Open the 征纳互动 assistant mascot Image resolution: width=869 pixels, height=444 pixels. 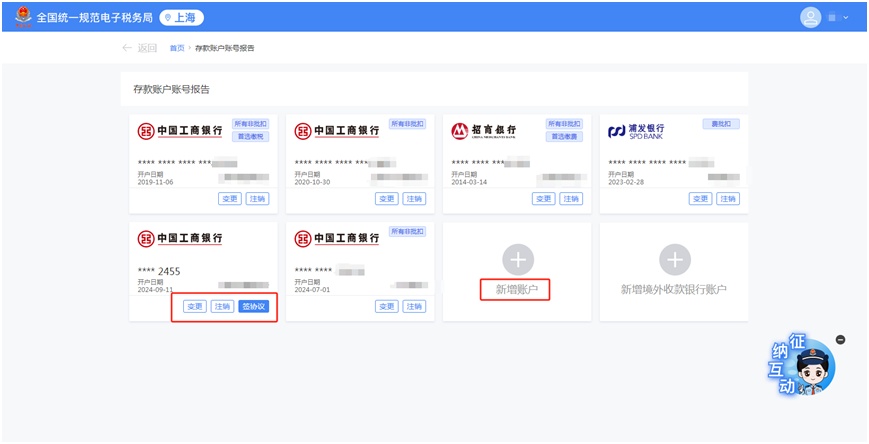[803, 365]
